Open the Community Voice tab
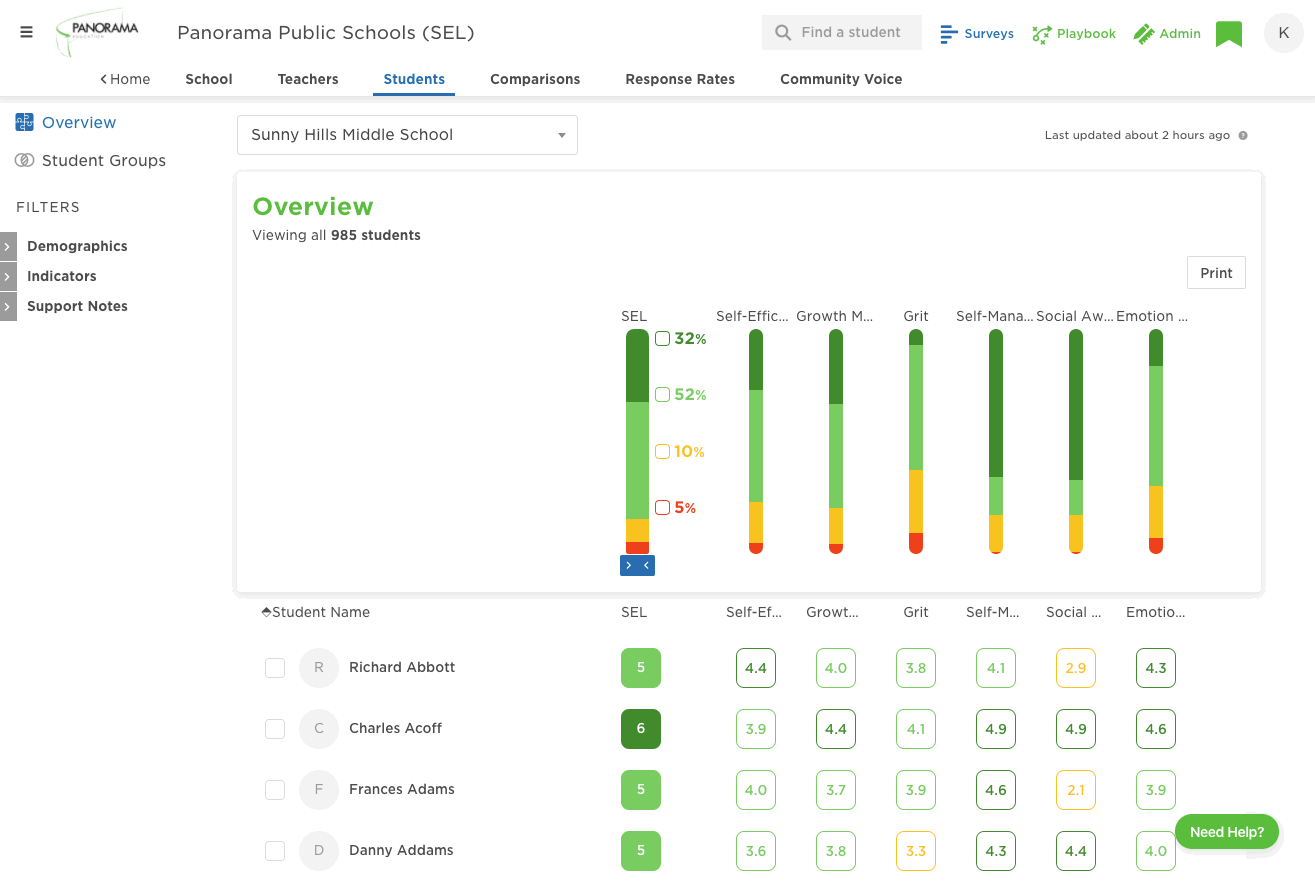The image size is (1315, 887). pyautogui.click(x=841, y=79)
